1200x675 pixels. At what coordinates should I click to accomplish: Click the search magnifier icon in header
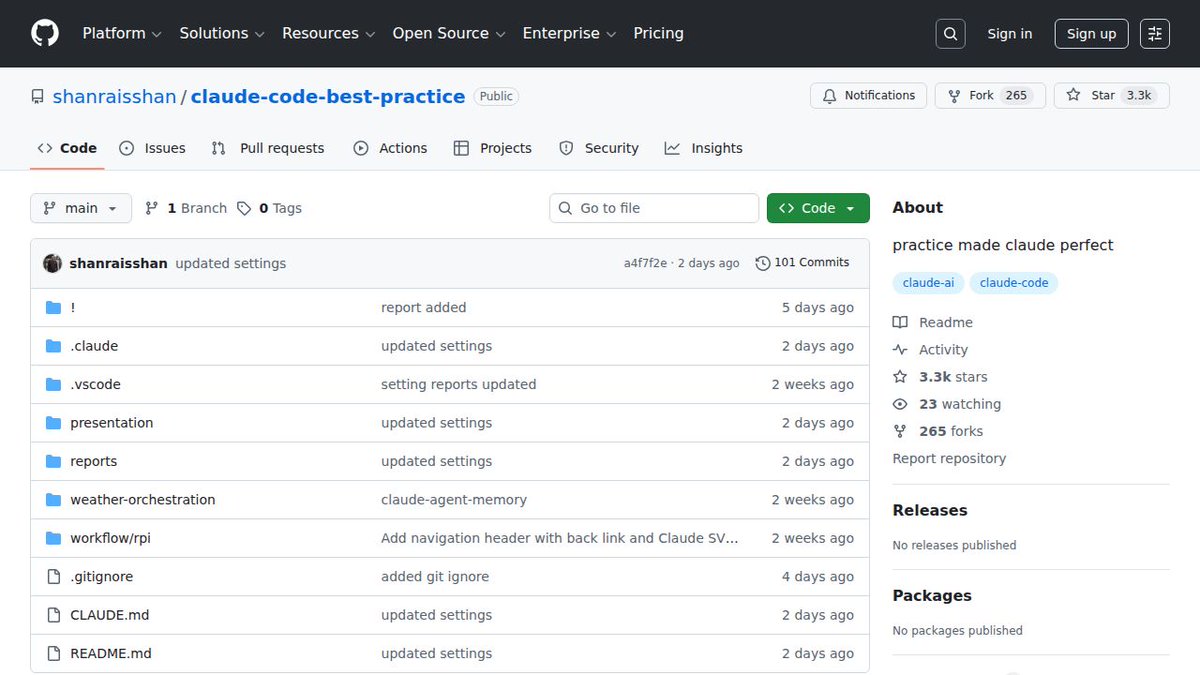[x=951, y=33]
